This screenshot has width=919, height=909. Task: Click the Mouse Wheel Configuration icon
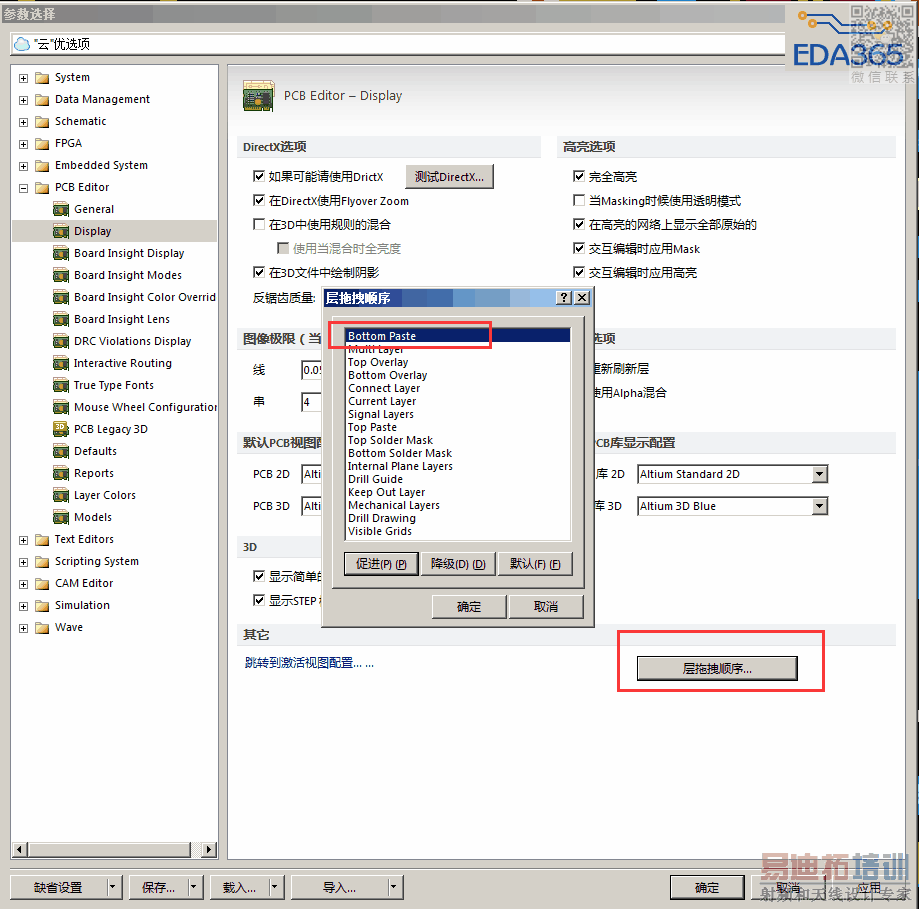tap(61, 407)
